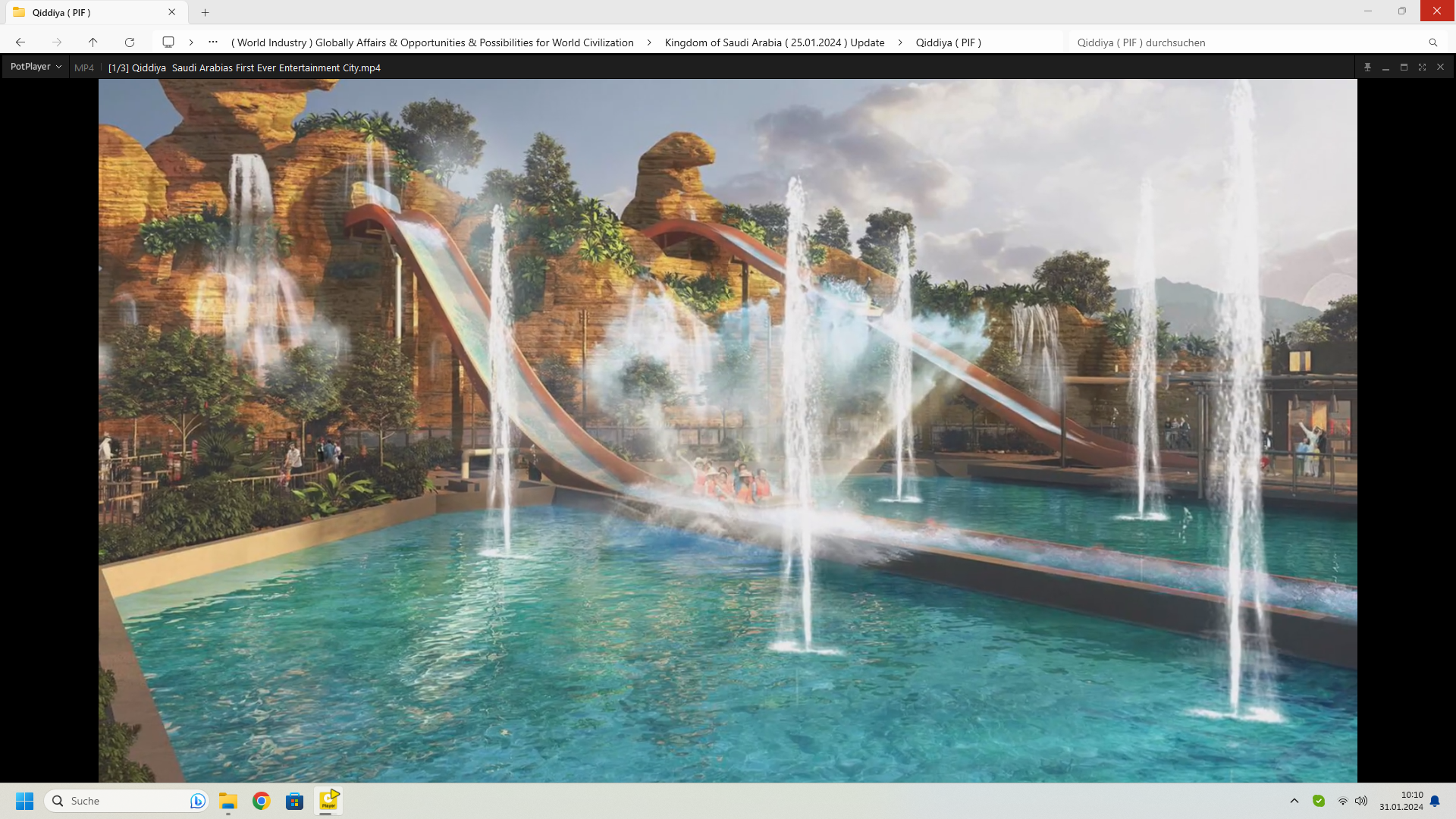Show hidden system tray icons
1456x819 pixels.
click(1294, 801)
